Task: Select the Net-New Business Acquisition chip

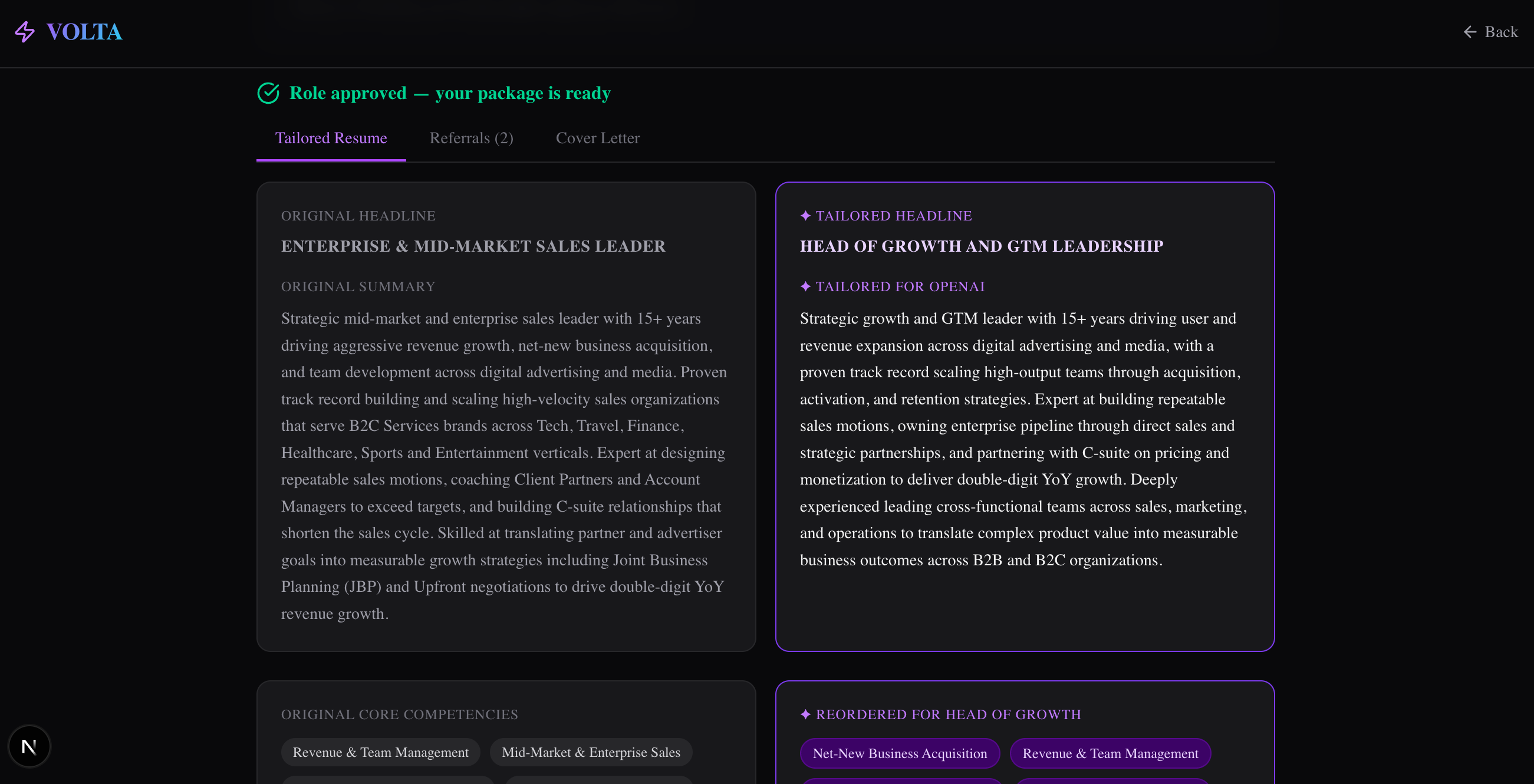Action: coord(899,753)
